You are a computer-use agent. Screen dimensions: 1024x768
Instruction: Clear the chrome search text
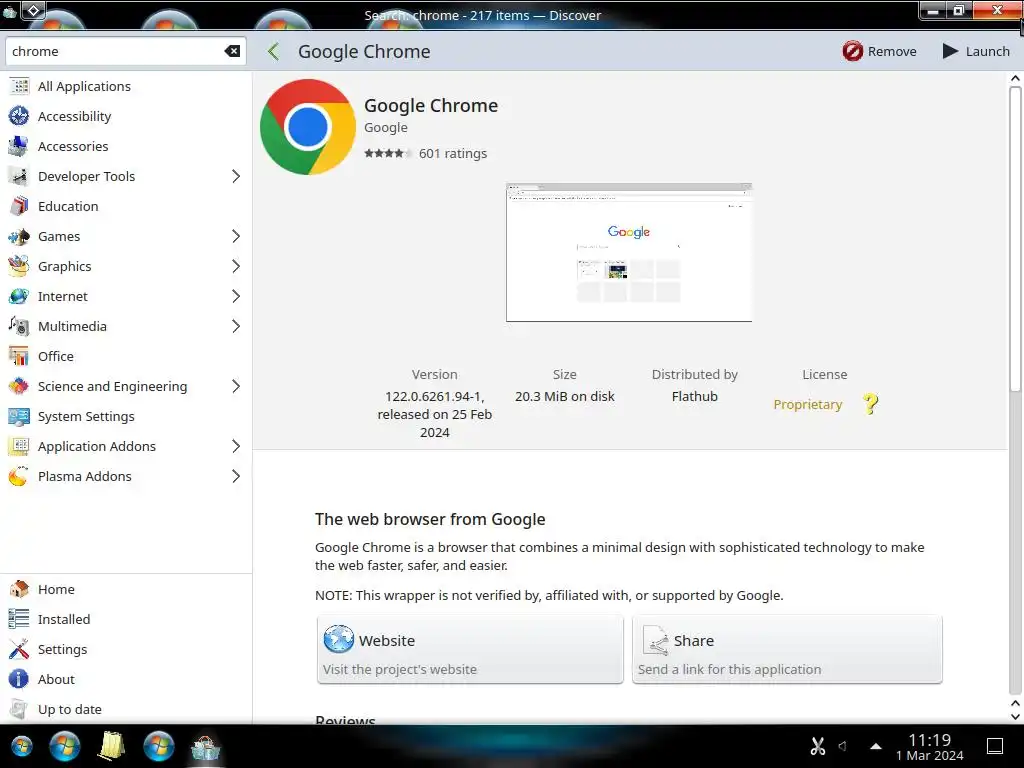232,51
